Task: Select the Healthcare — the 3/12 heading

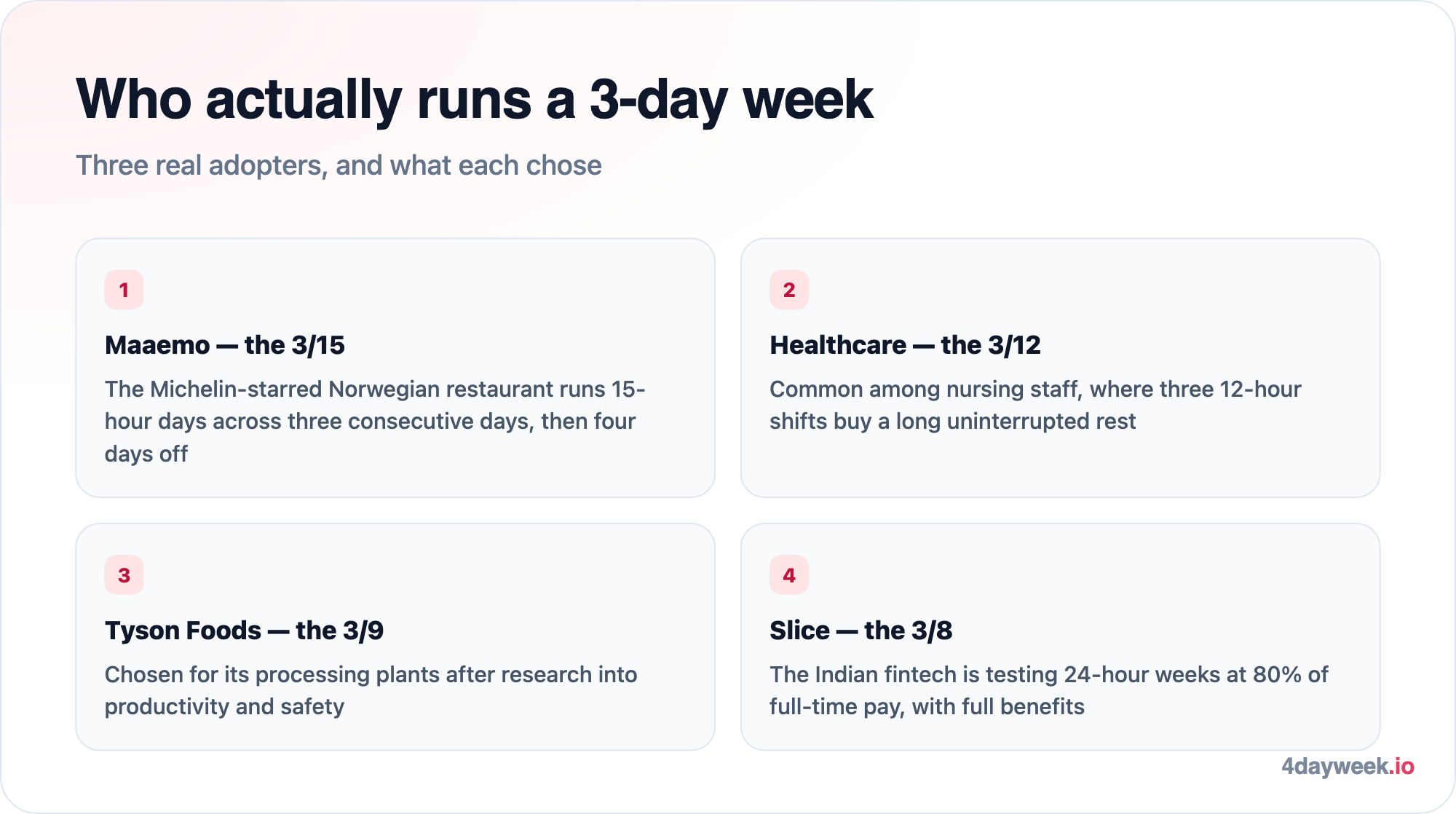Action: coord(905,345)
